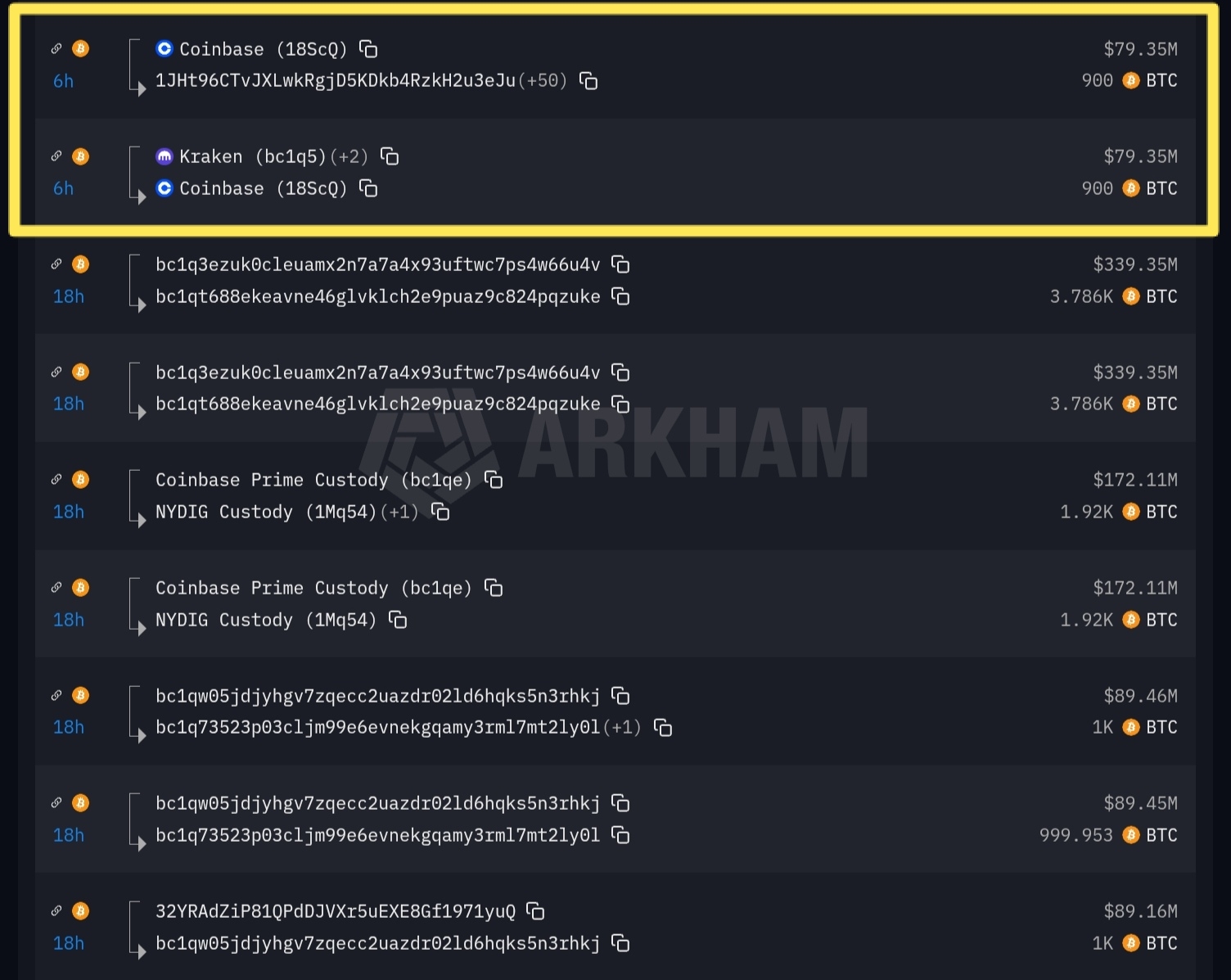Screen dimensions: 1231x980
Task: Copy the bc1qw05 recipient address in the $89.16M transfer
Action: click(621, 943)
